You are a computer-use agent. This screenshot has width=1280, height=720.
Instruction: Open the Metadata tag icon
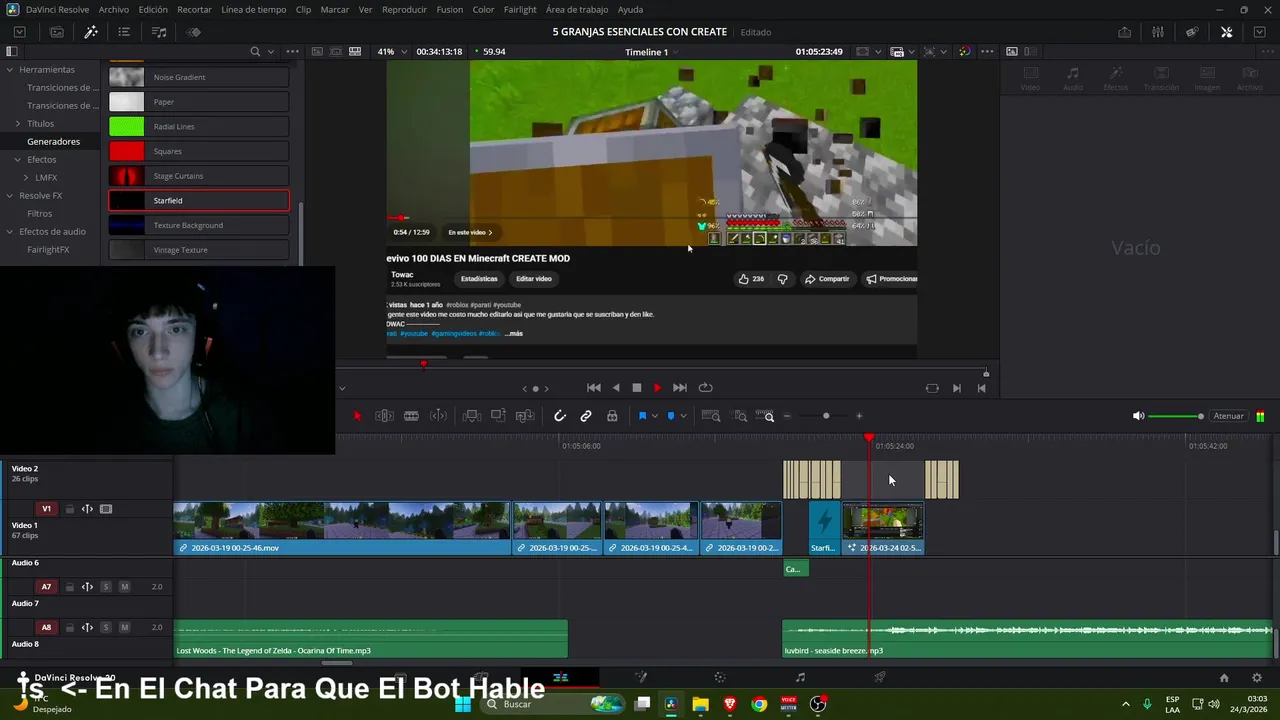tap(1192, 32)
